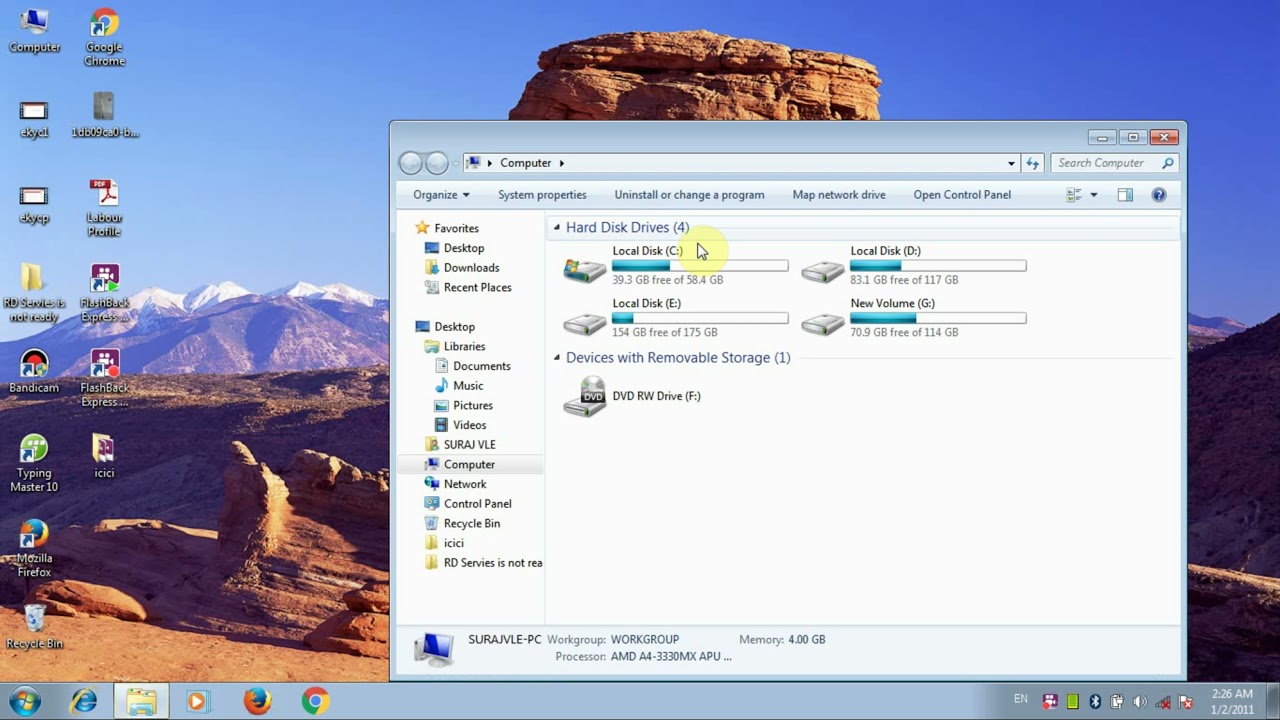Select the New Volume (G:) drive
This screenshot has height=720, width=1280.
click(915, 317)
